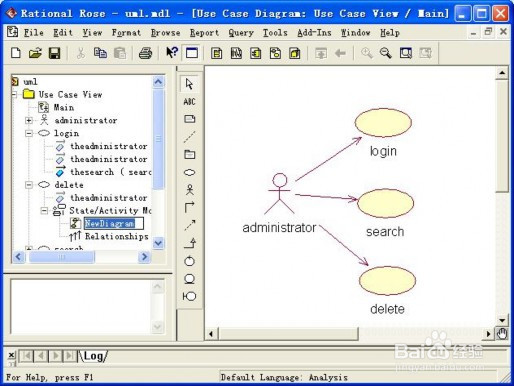Screen dimensions: 514x386
Task: Click the Browse Previous Diagram arrow
Action: [x=340, y=53]
